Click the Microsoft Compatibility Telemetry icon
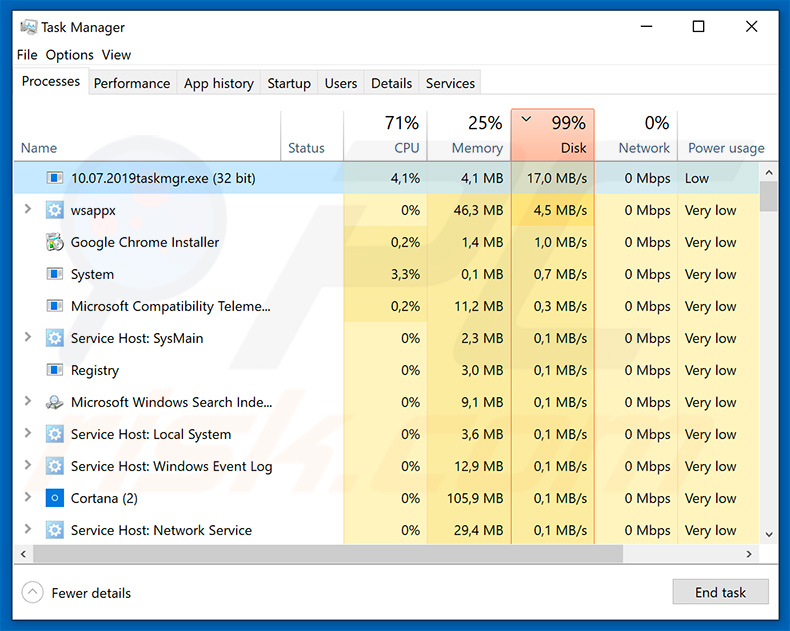Viewport: 790px width, 631px height. (54, 306)
